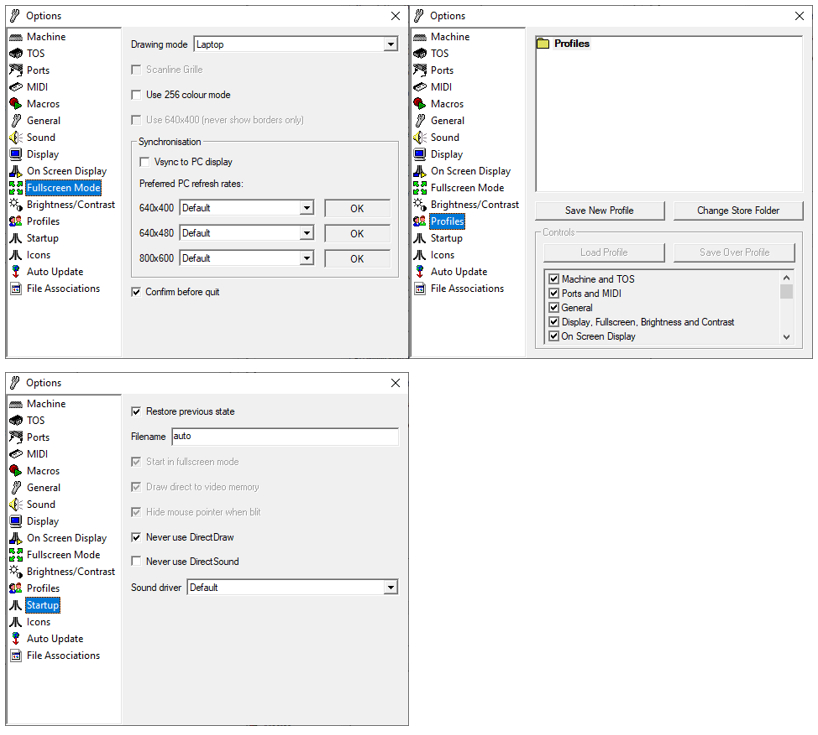Click the yellow Profiles folder icon

click(x=543, y=44)
